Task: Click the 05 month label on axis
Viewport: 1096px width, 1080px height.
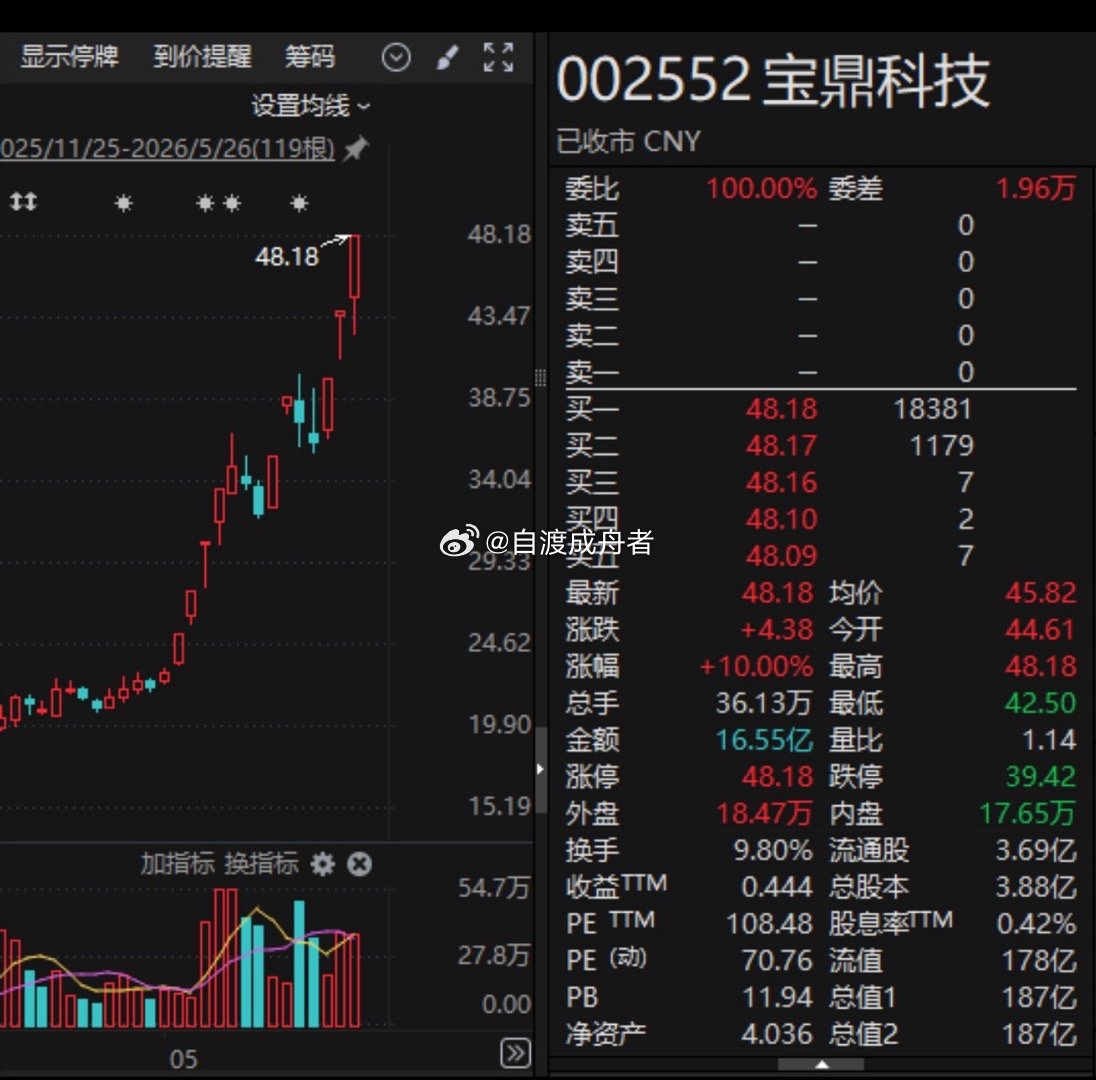Action: click(x=183, y=1060)
